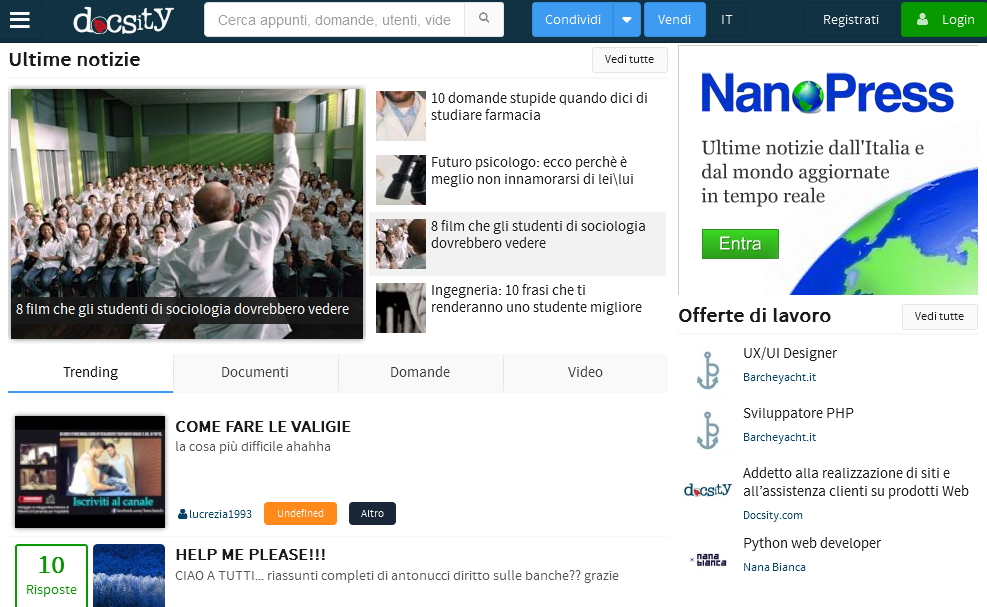Click the green Login button
The height and width of the screenshot is (607, 987).
point(944,19)
